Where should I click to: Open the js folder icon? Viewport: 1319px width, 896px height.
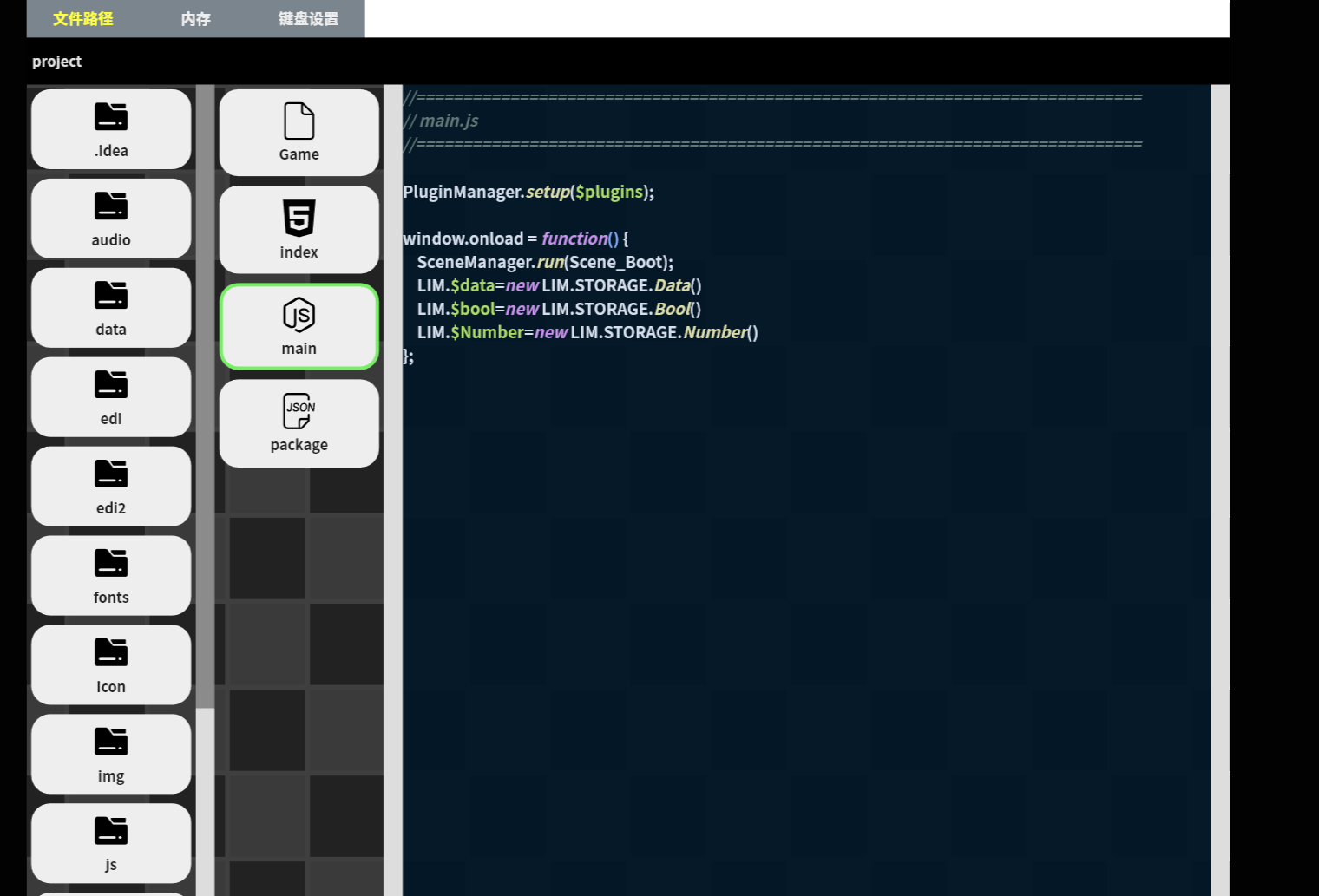[111, 832]
